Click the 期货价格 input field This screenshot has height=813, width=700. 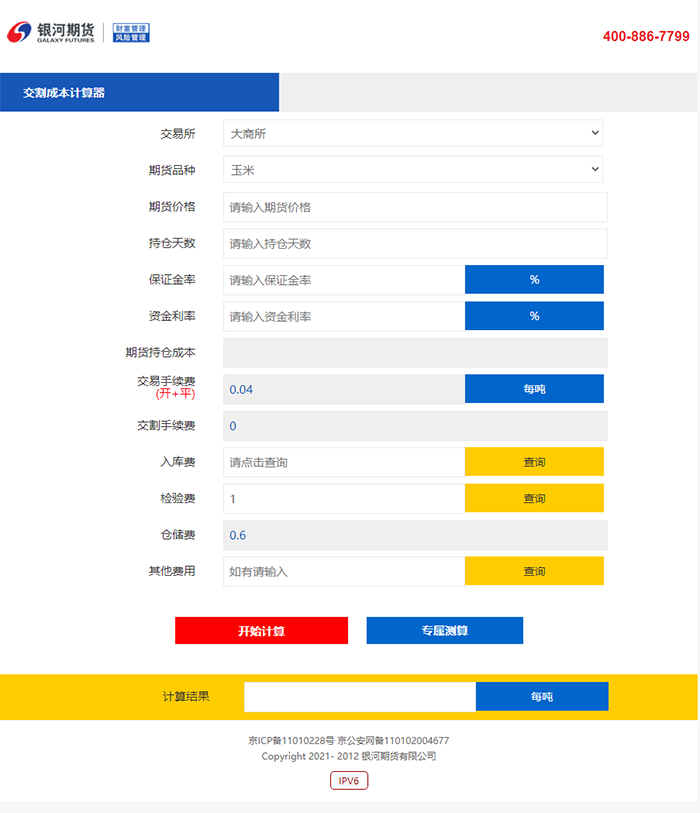[415, 207]
